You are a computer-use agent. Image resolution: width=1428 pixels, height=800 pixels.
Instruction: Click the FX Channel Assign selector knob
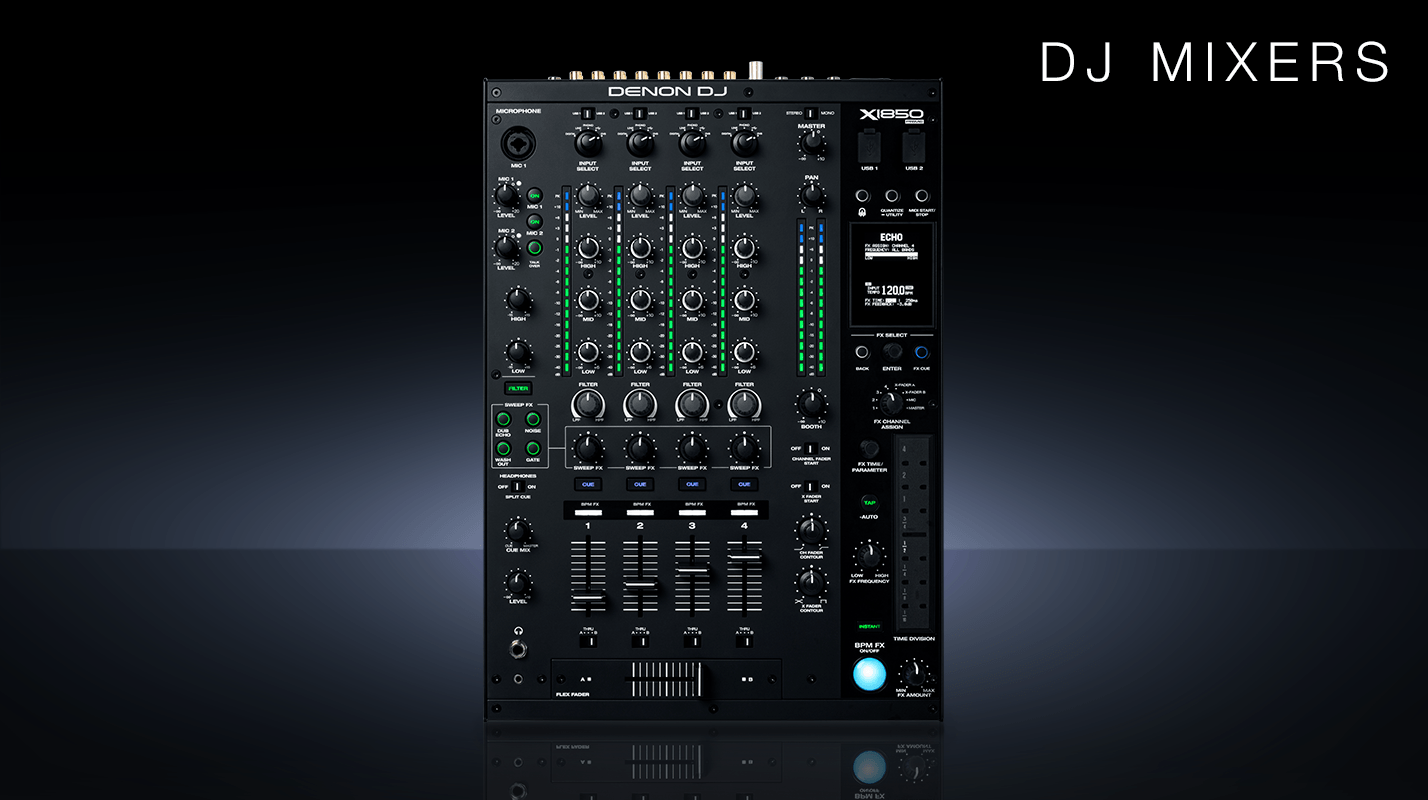[x=890, y=402]
